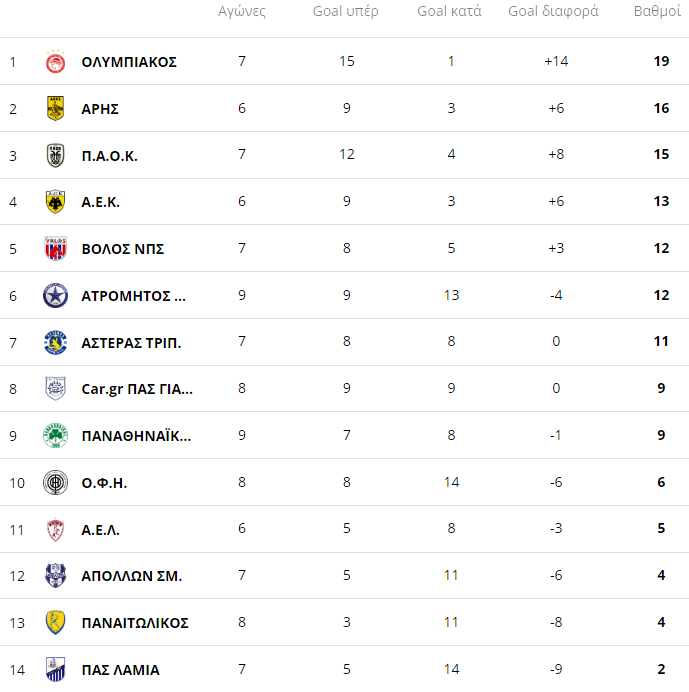Screen dimensions: 689x692
Task: Click the Olympiacos club crest
Action: pos(56,61)
